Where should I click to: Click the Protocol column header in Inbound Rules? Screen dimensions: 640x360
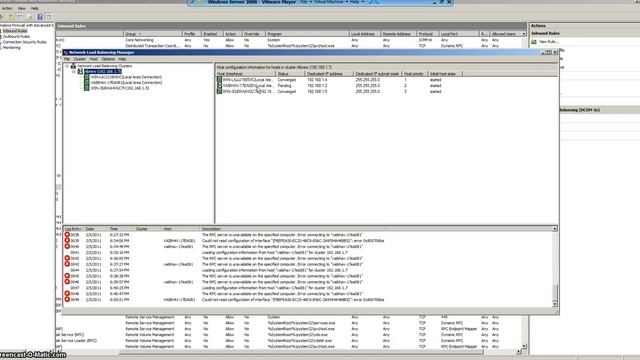pos(427,34)
